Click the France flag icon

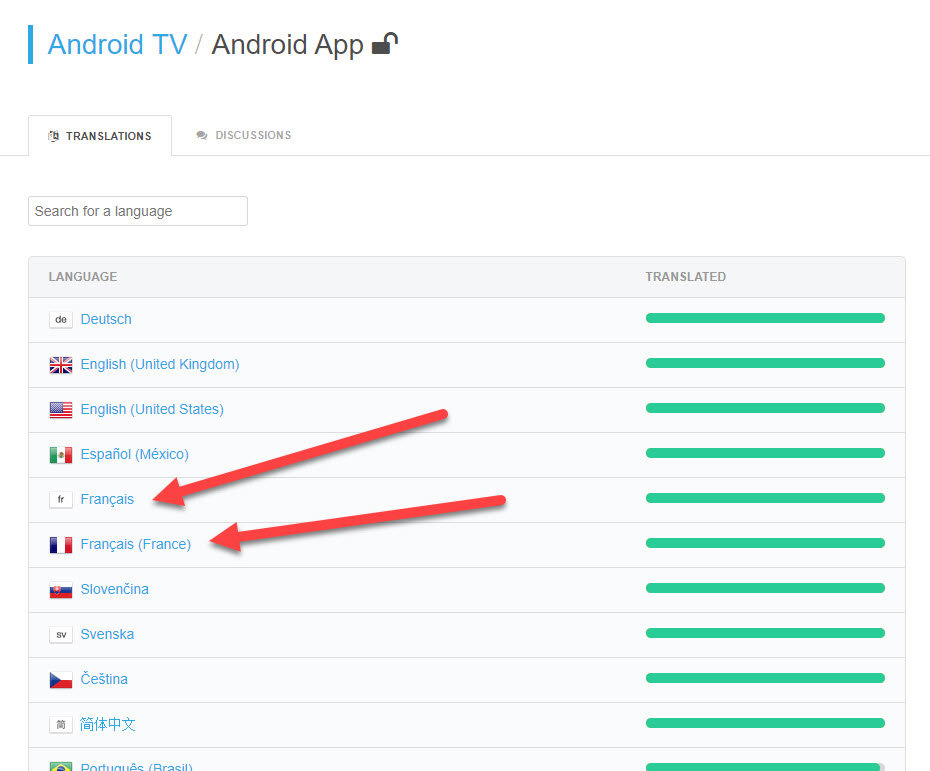[x=61, y=545]
